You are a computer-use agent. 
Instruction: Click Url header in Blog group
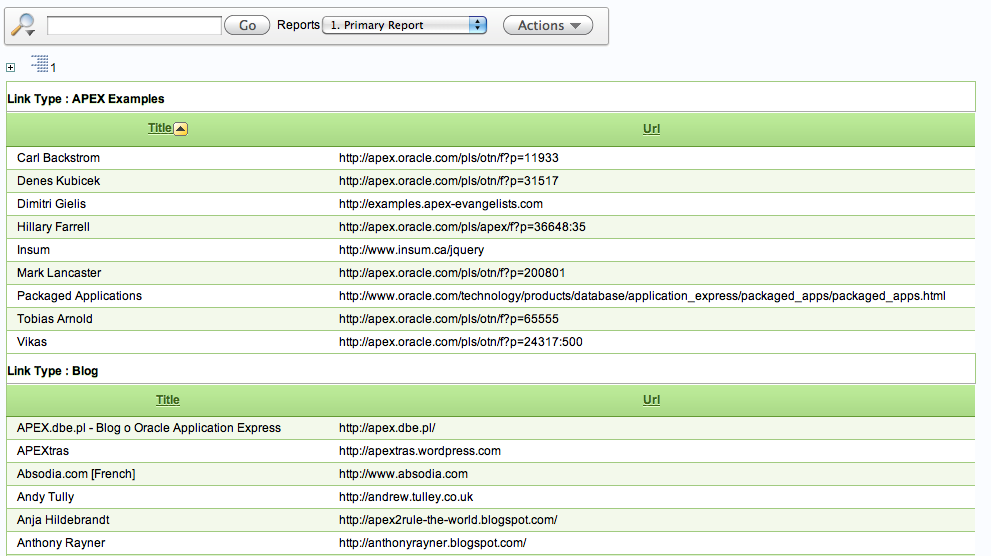point(651,399)
